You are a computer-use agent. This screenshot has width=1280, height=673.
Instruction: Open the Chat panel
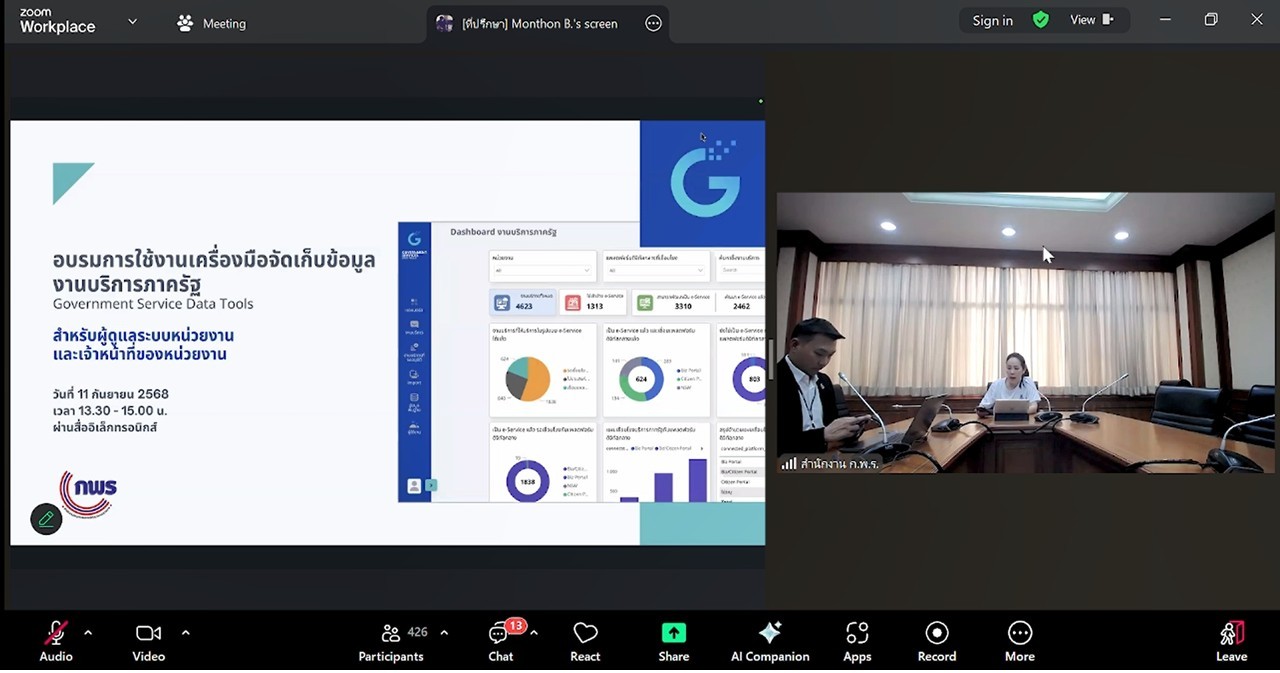click(x=500, y=641)
